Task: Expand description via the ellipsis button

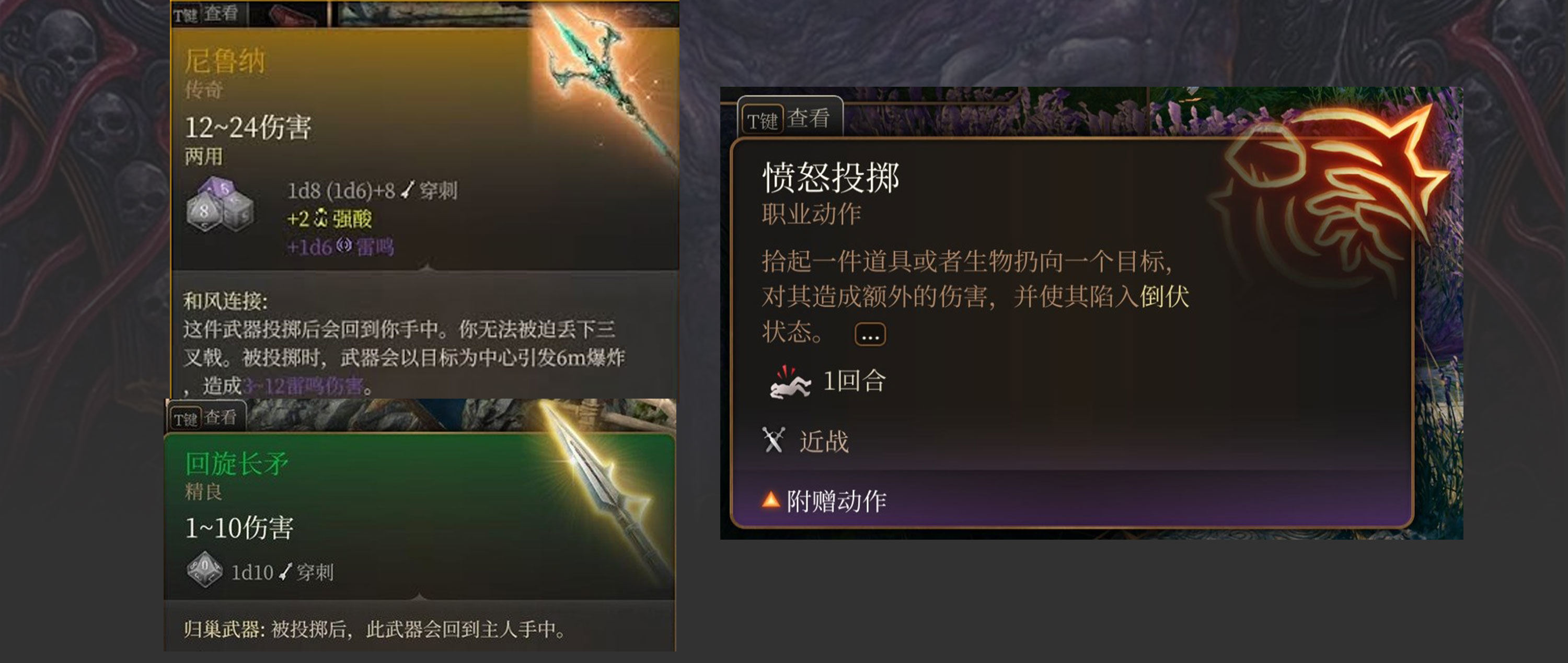Action: [870, 334]
